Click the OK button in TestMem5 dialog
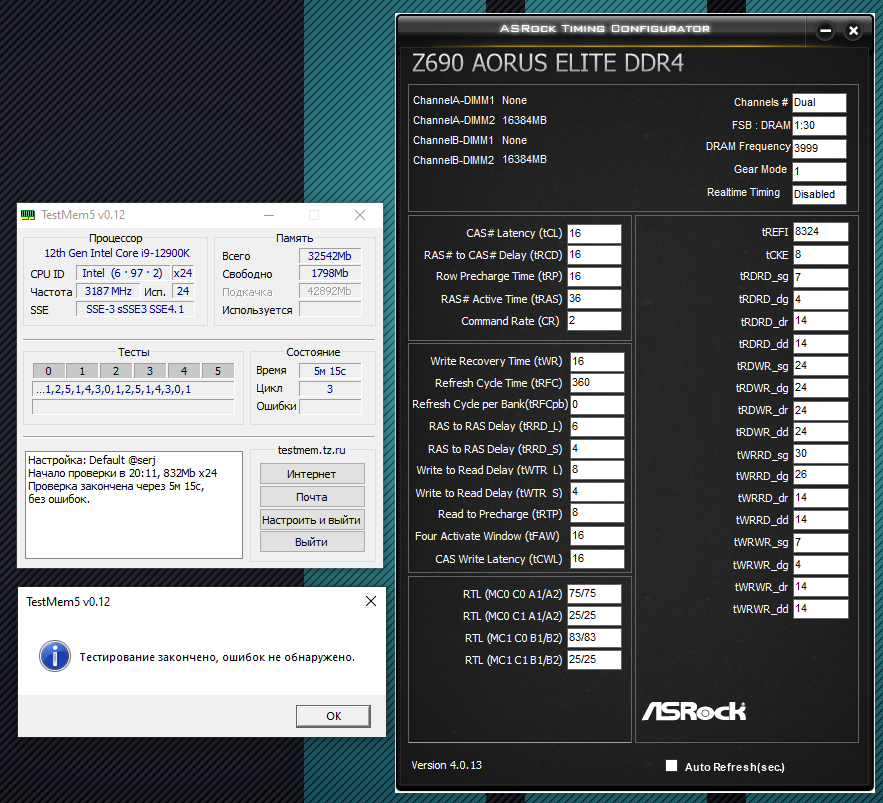The width and height of the screenshot is (883, 803). pyautogui.click(x=333, y=716)
